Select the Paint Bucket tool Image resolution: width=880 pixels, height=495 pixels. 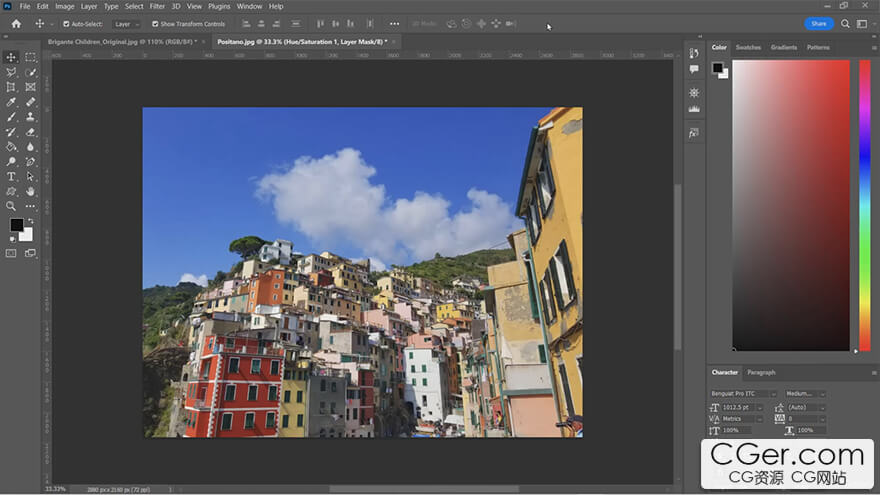[x=11, y=146]
